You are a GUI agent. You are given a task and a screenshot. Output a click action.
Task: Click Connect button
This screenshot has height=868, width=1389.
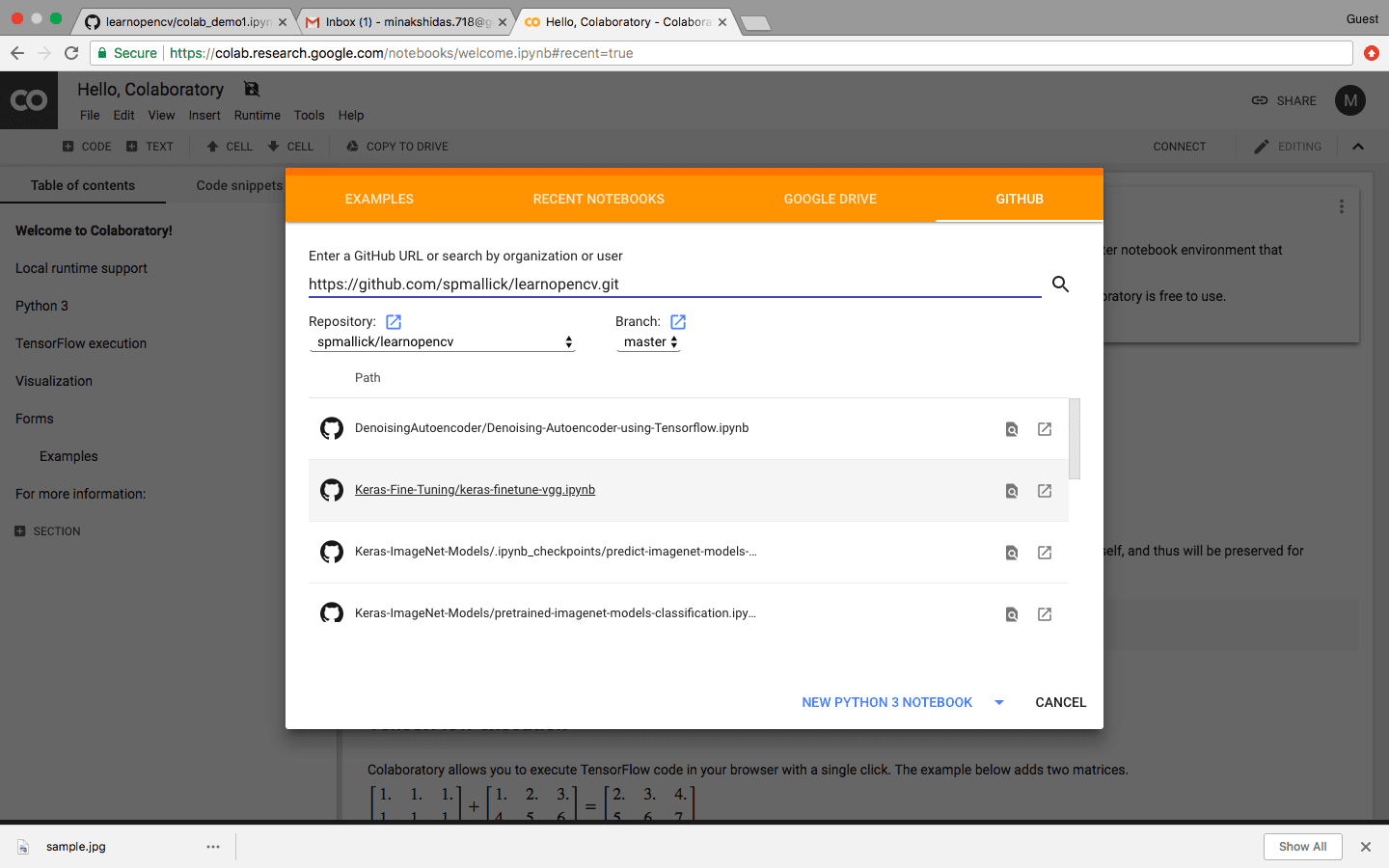[x=1179, y=147]
